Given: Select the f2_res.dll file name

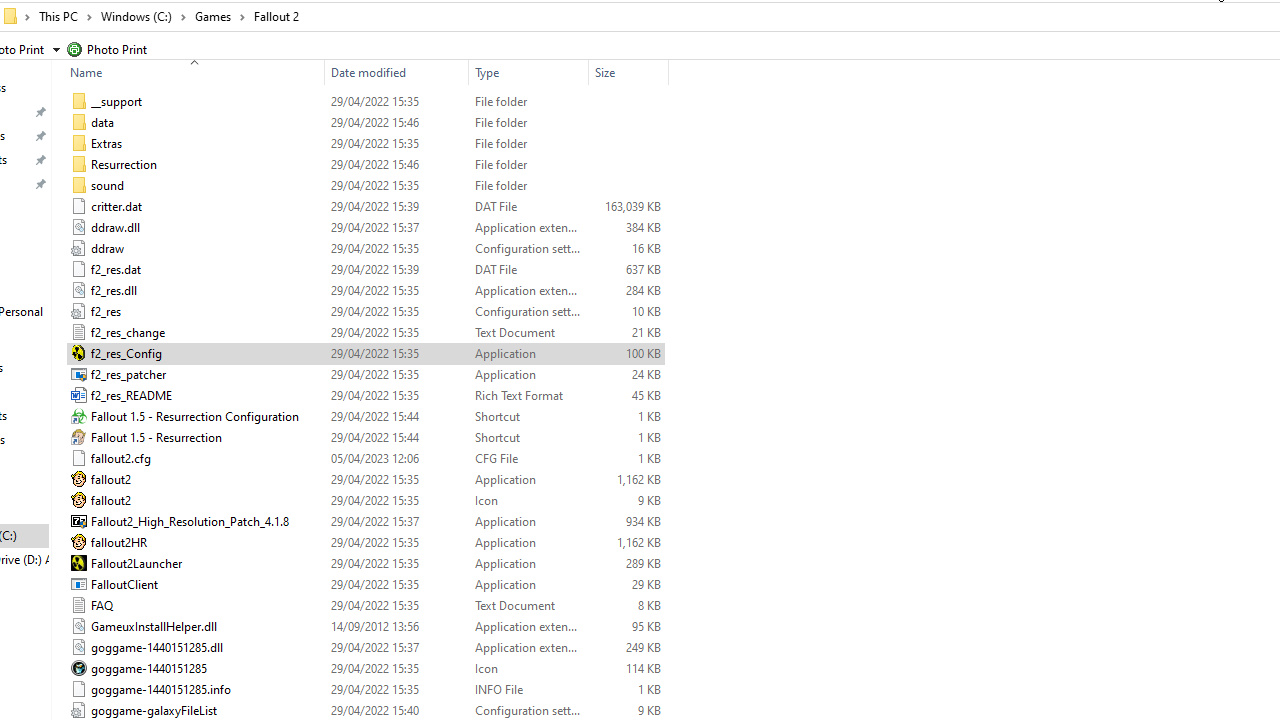Looking at the screenshot, I should point(114,290).
